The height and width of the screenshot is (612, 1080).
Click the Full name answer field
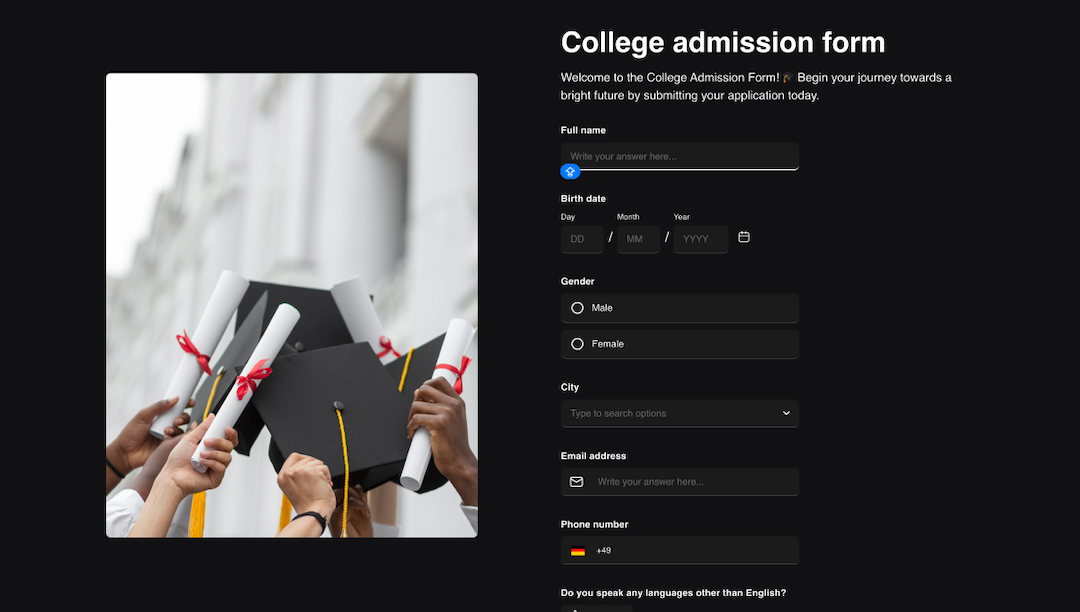click(680, 156)
